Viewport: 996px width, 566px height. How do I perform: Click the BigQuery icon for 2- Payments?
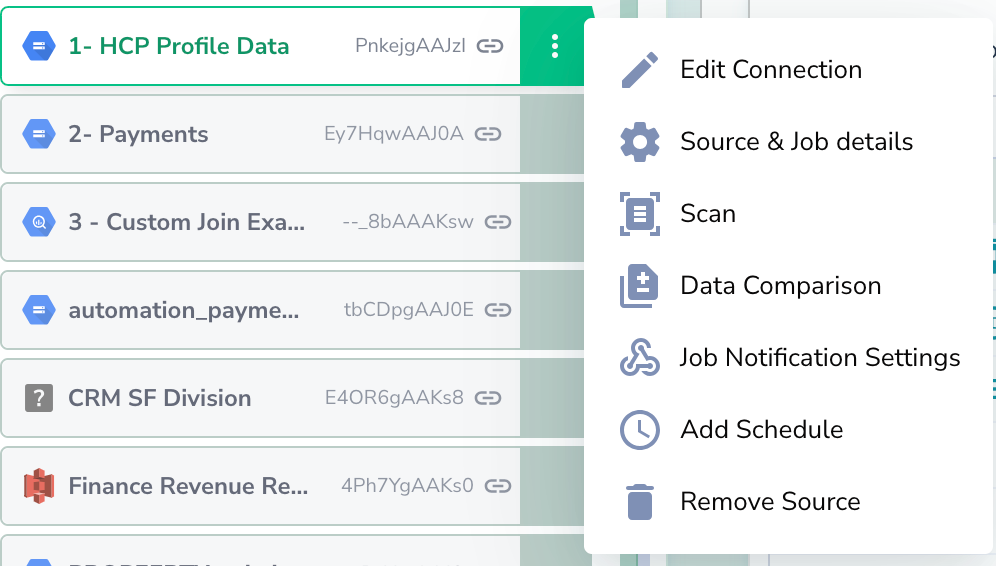[x=38, y=134]
